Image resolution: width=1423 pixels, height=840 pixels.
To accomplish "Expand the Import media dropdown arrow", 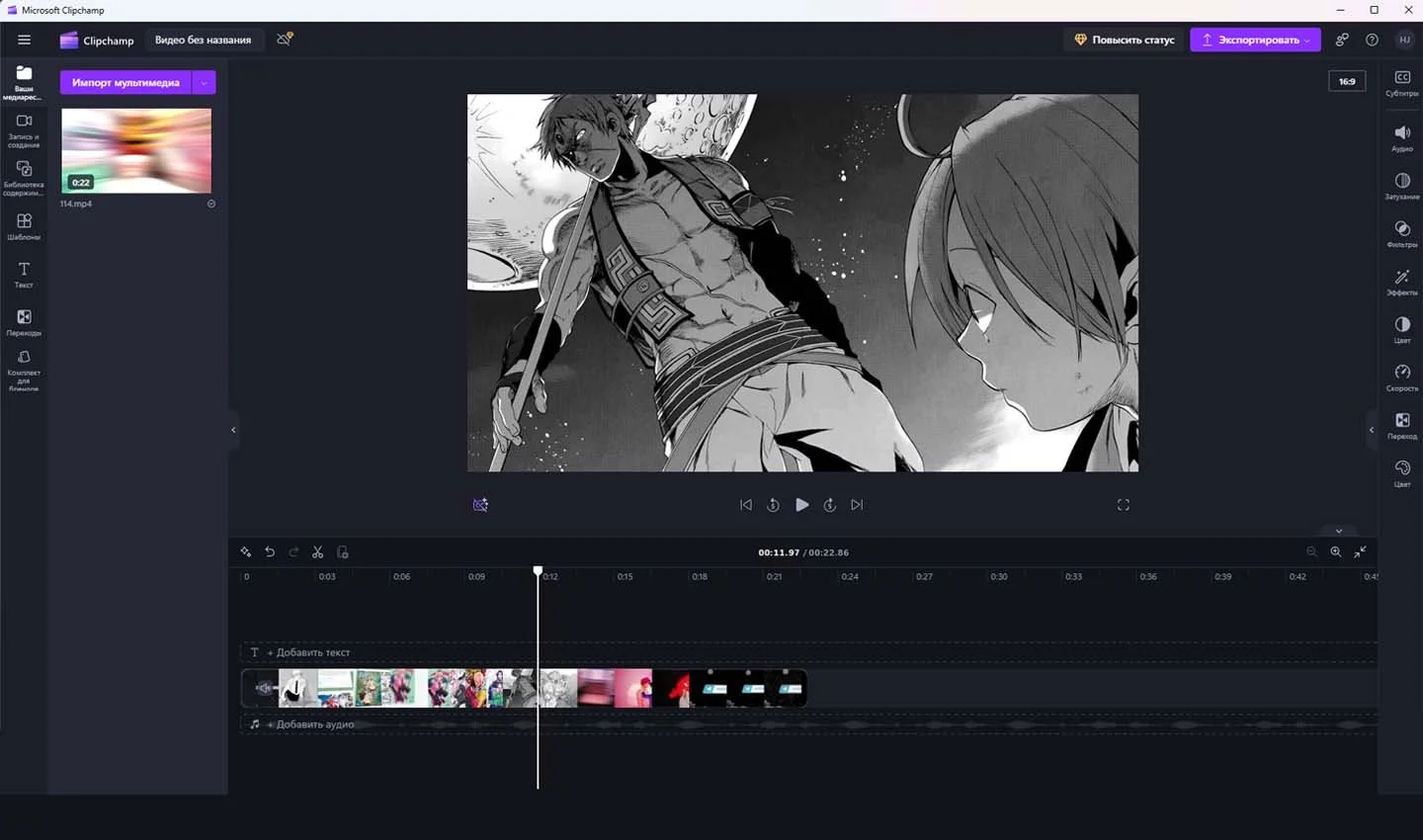I will [x=205, y=83].
